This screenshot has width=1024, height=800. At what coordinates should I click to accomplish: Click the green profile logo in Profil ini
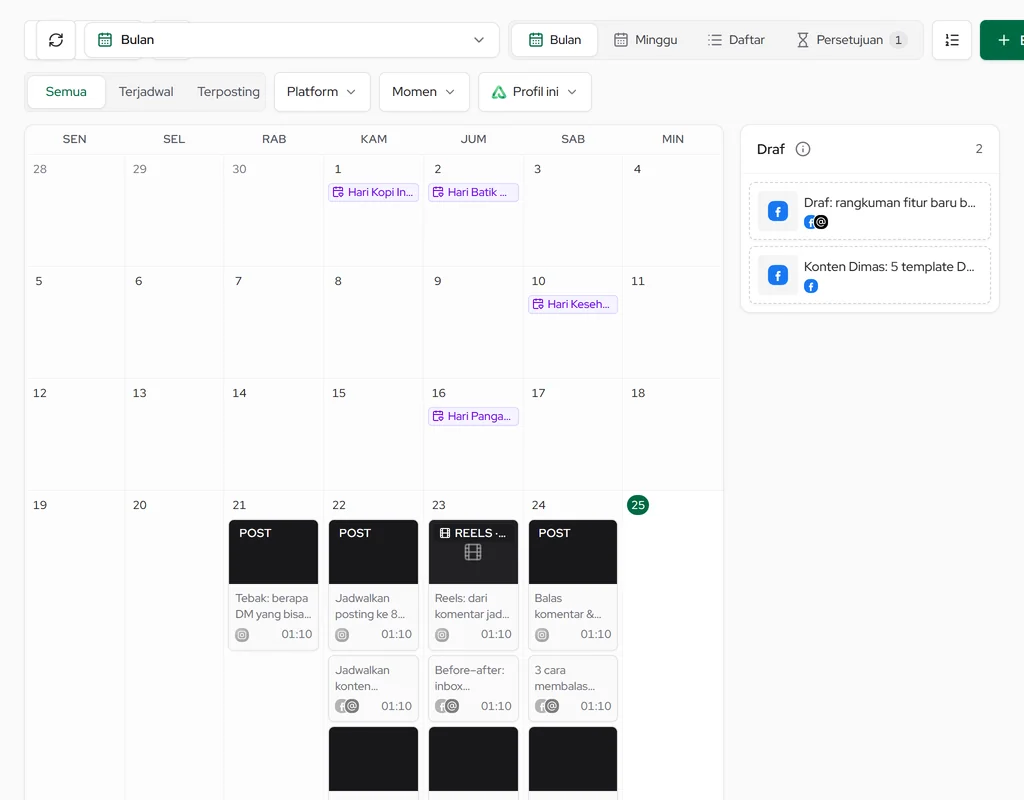point(499,92)
